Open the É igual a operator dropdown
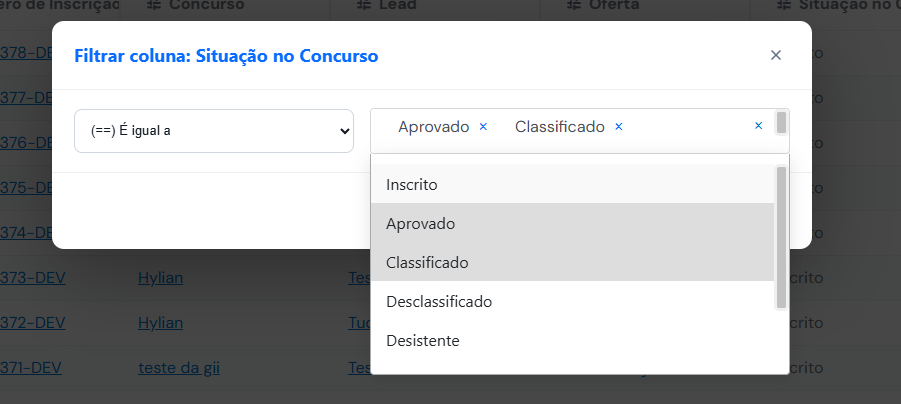This screenshot has width=901, height=404. [x=214, y=131]
